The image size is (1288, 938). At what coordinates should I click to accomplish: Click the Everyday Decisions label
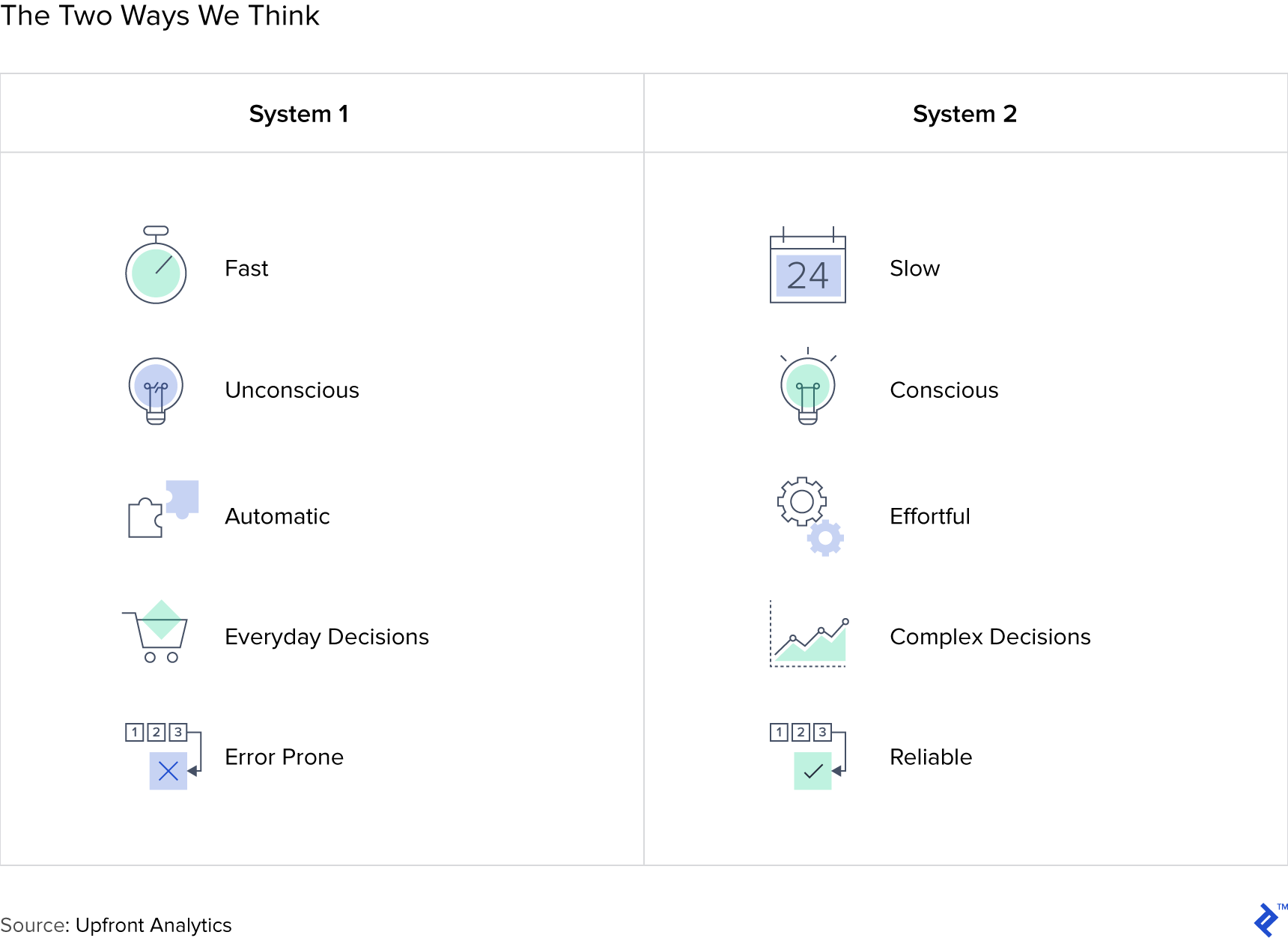point(327,637)
